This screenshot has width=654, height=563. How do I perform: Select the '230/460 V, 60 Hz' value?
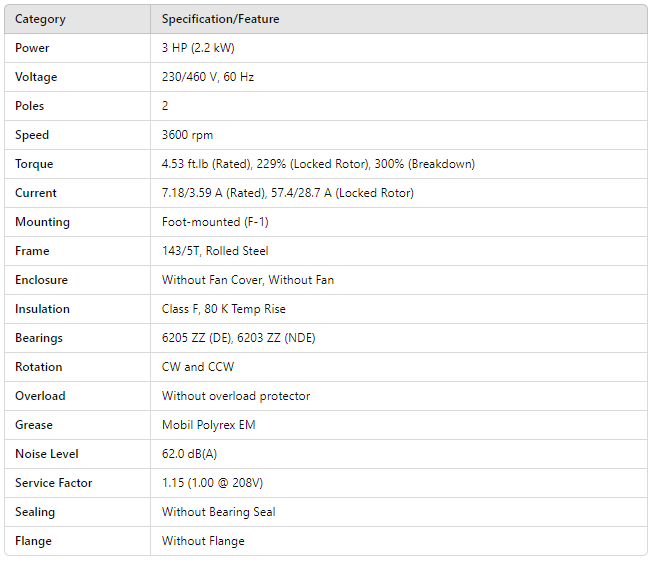click(208, 77)
